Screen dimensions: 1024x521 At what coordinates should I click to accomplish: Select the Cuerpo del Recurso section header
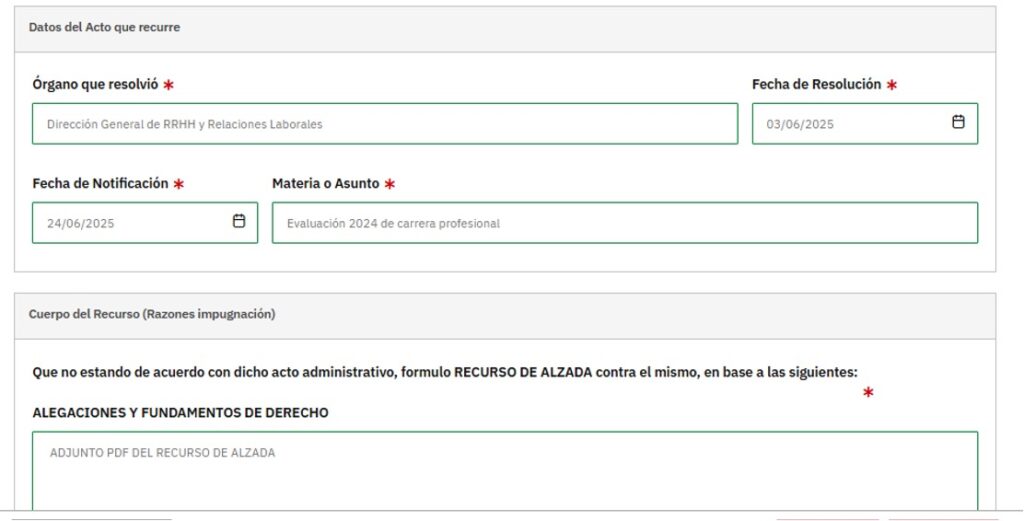coord(152,314)
